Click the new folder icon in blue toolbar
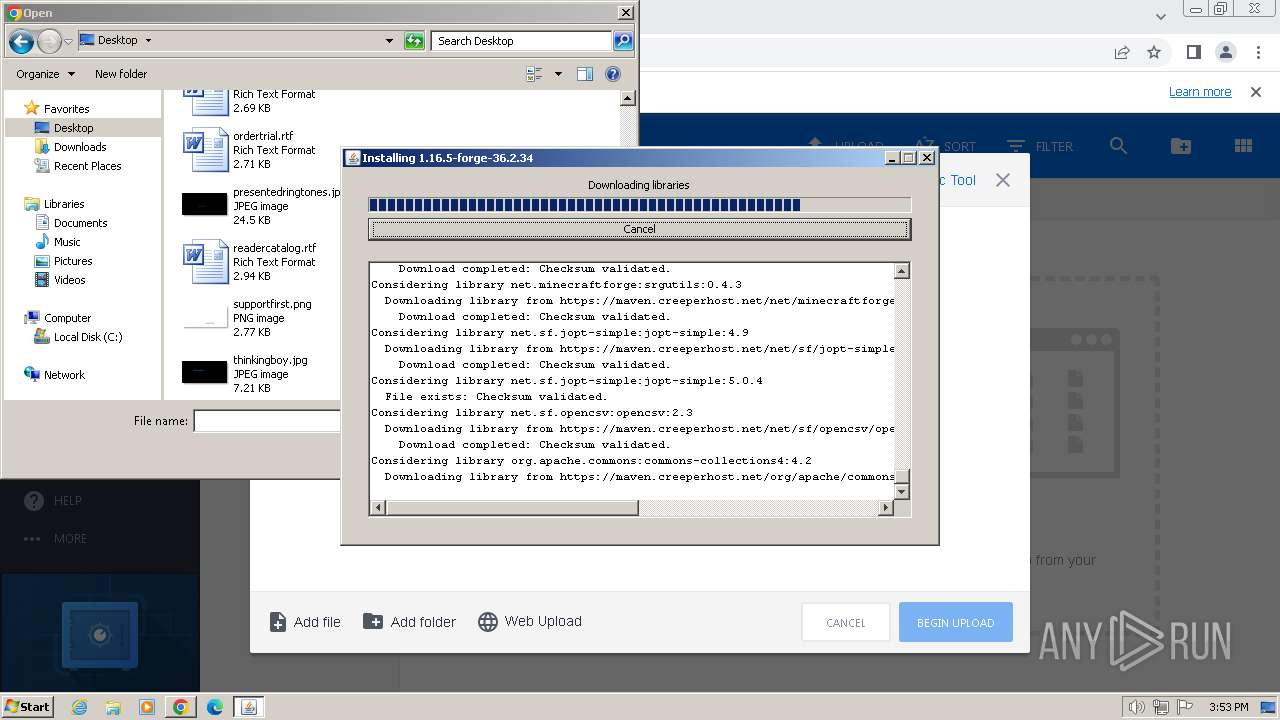1280x720 pixels. coord(1181,146)
